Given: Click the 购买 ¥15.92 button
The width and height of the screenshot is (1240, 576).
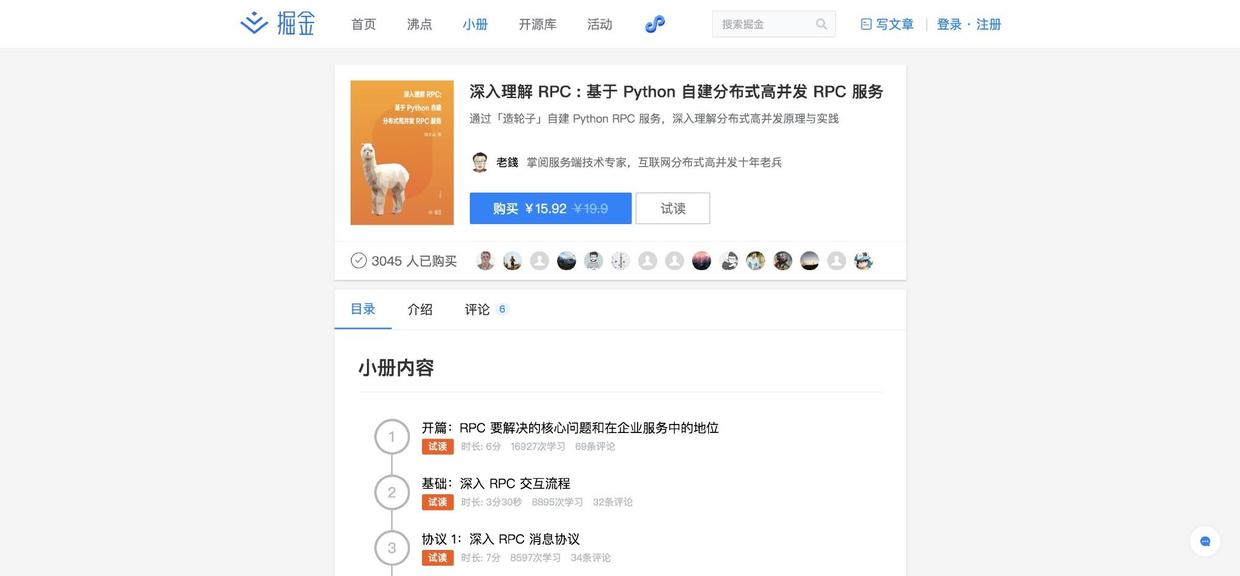Looking at the screenshot, I should coord(551,208).
